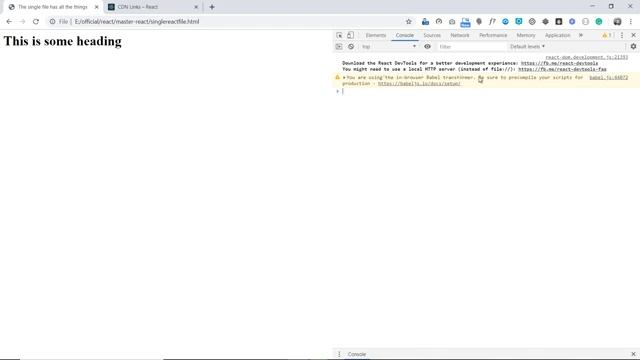640x360 pixels.
Task: Click the speedometer extension icon
Action: tap(439, 22)
